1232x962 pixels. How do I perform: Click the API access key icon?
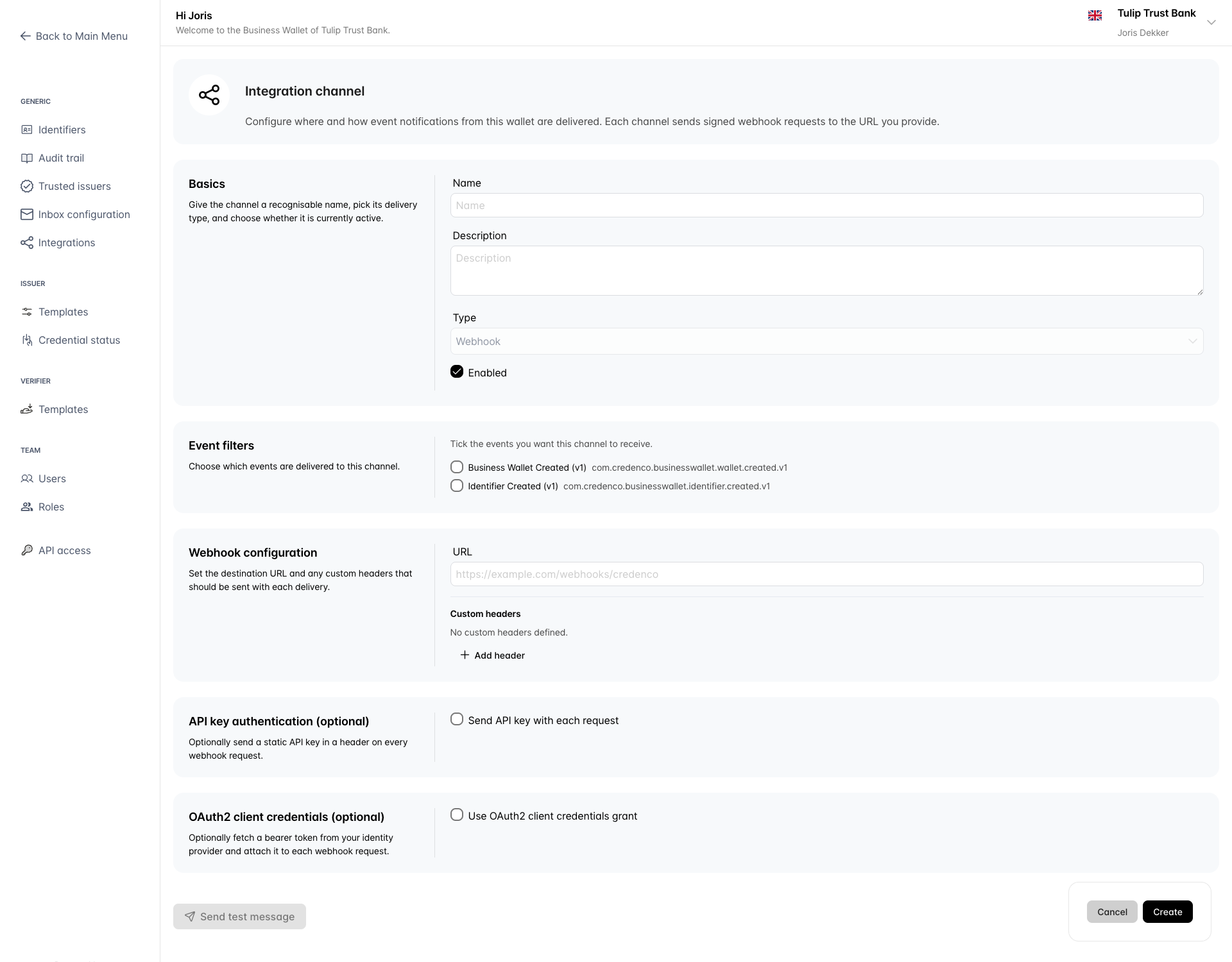point(27,550)
